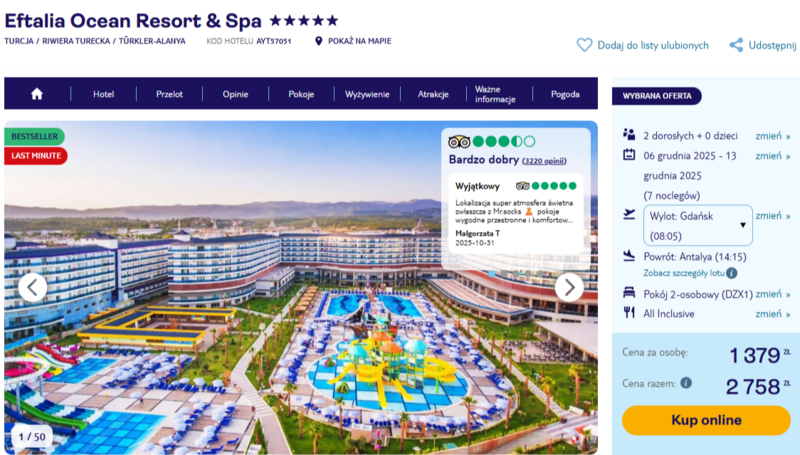The height and width of the screenshot is (455, 800).
Task: Change the room type via zmień
Action: [772, 294]
